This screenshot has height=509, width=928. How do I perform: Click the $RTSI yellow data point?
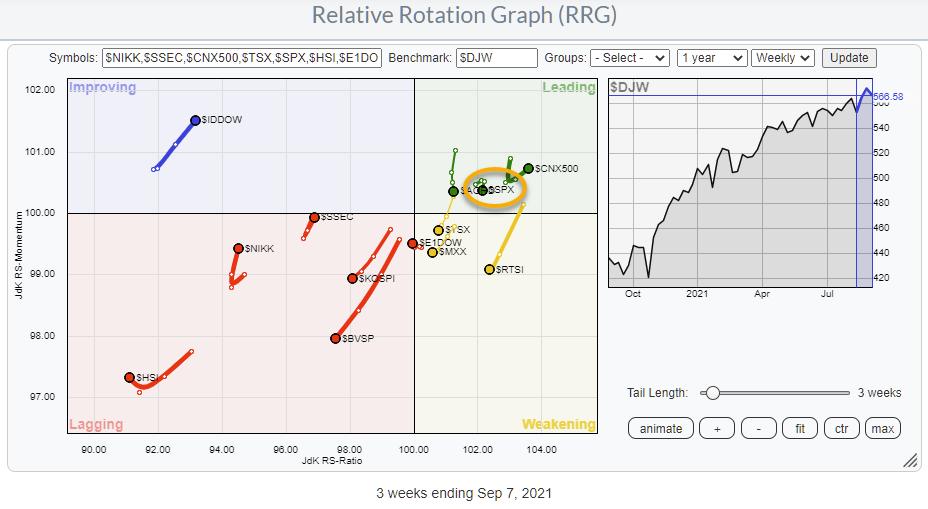489,270
